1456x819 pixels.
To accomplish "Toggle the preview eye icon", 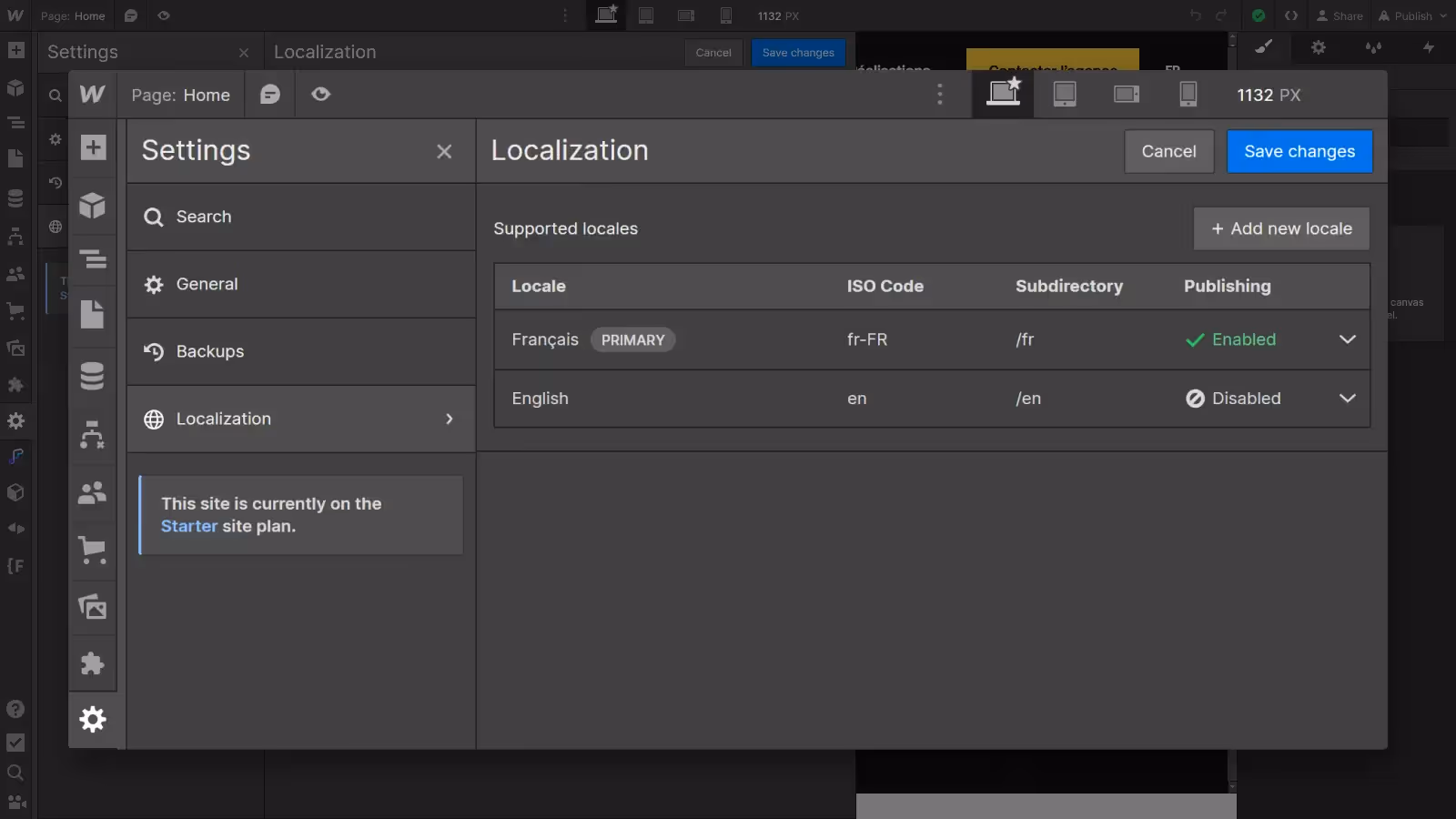I will tap(320, 95).
